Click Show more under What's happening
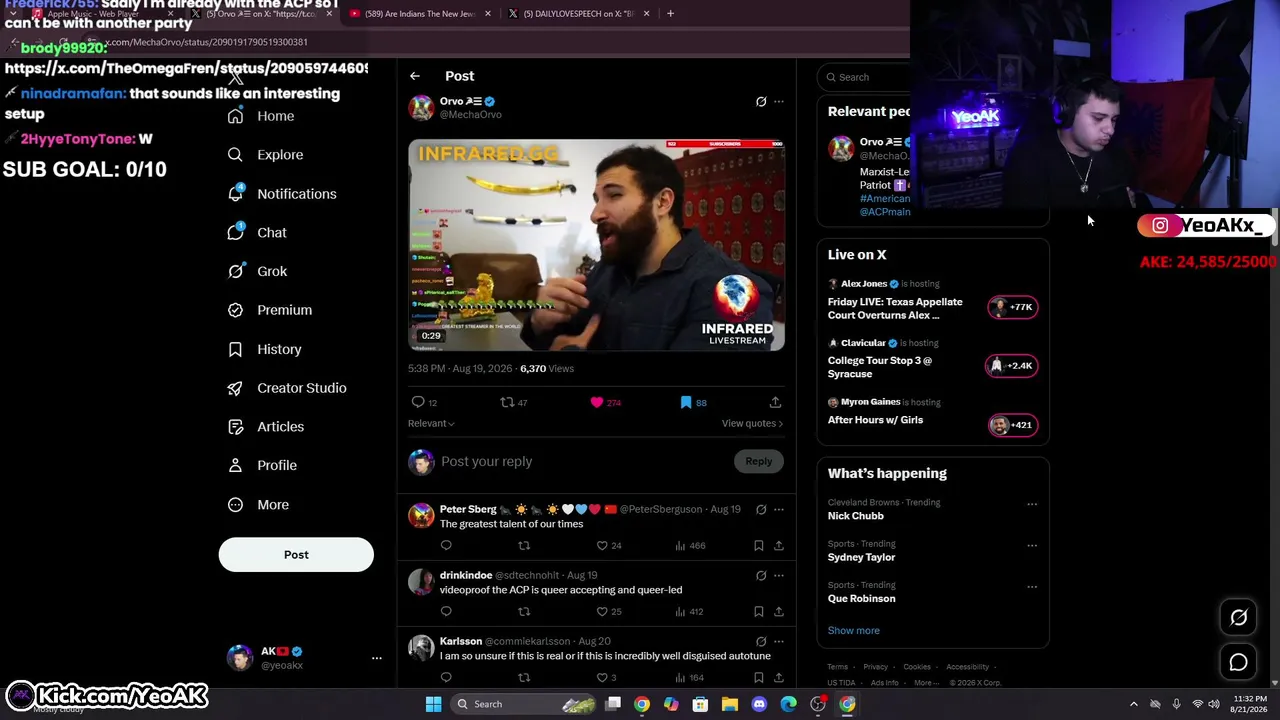Viewport: 1280px width, 720px height. [854, 631]
